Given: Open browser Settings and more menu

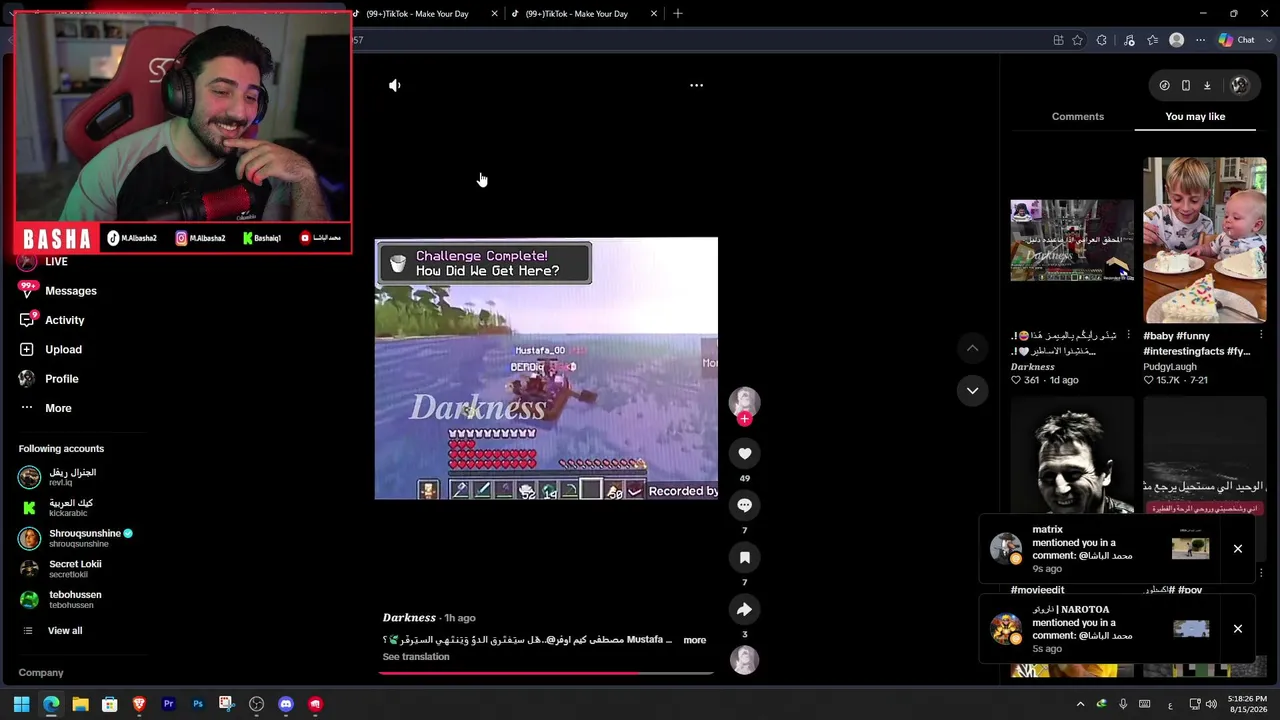Looking at the screenshot, I should 1201,41.
